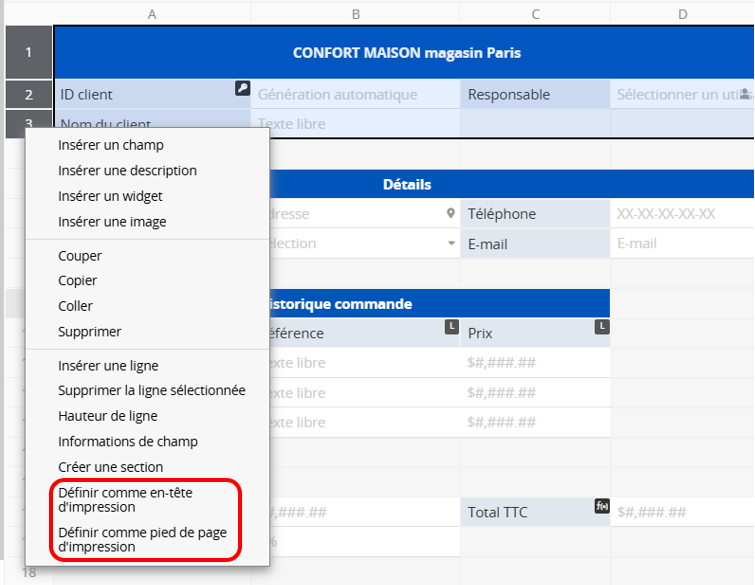The height and width of the screenshot is (585, 755).
Task: Click 'Couper' in the context menu
Action: coord(80,256)
